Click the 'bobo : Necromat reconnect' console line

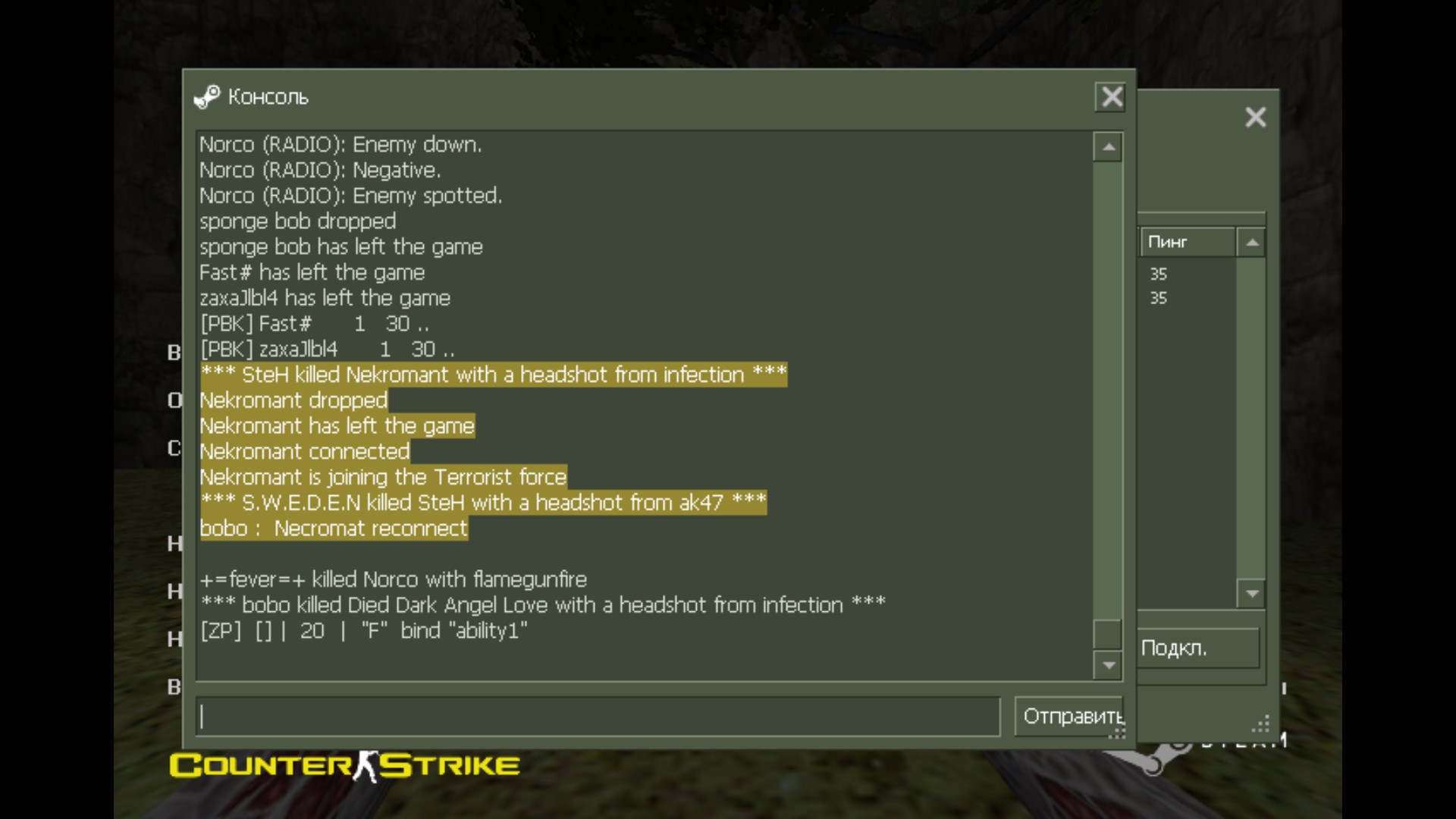334,529
